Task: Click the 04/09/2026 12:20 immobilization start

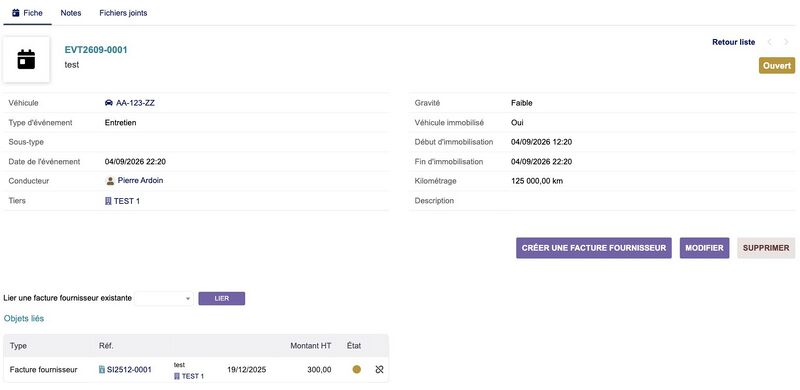Action: tap(541, 142)
